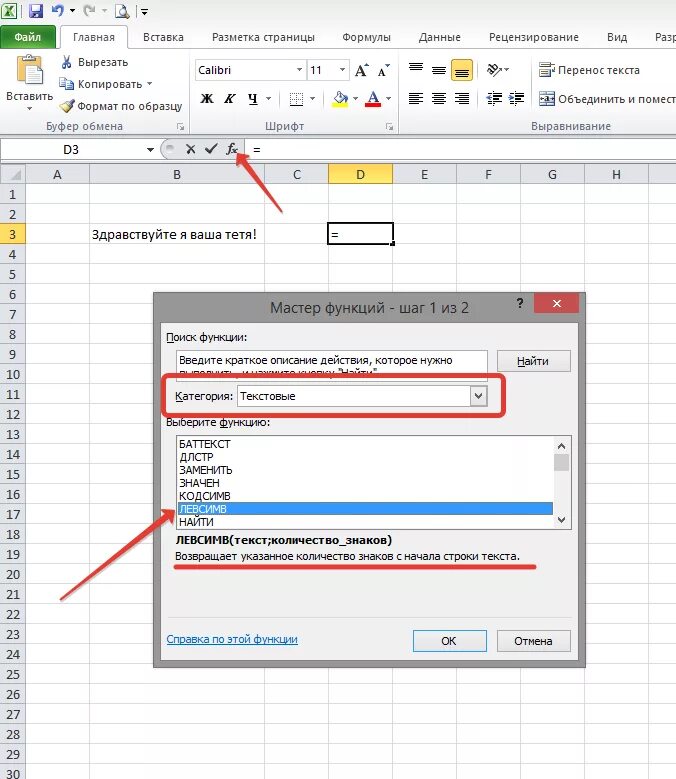Select ДЛСТР in function list
The height and width of the screenshot is (779, 676).
point(365,457)
